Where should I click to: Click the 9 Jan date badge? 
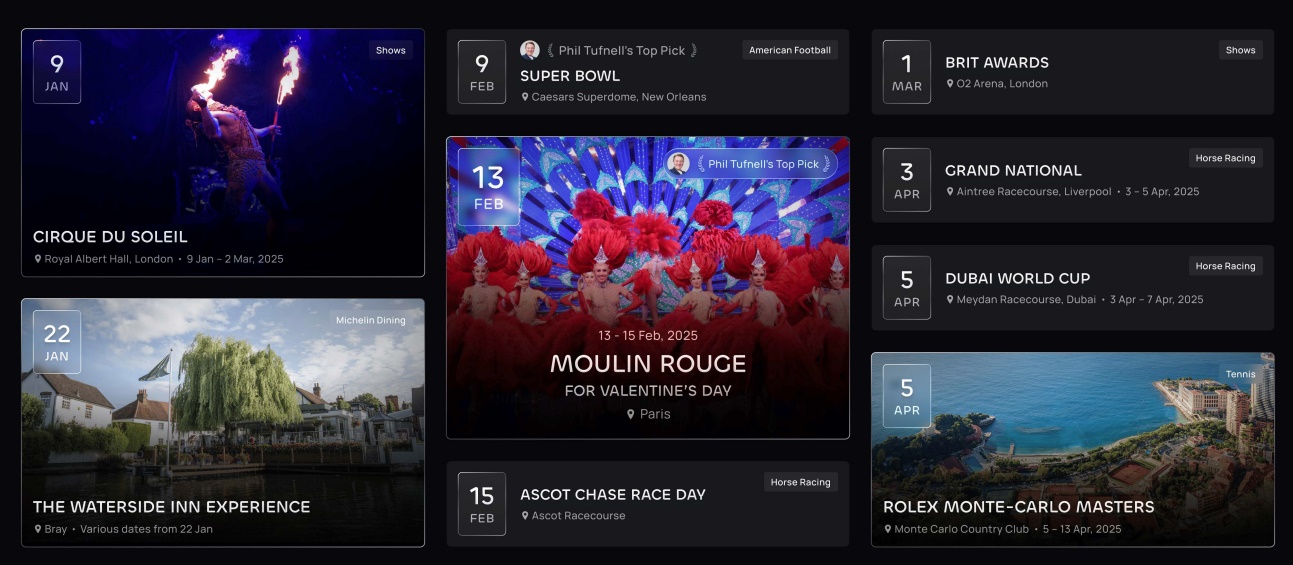point(57,72)
